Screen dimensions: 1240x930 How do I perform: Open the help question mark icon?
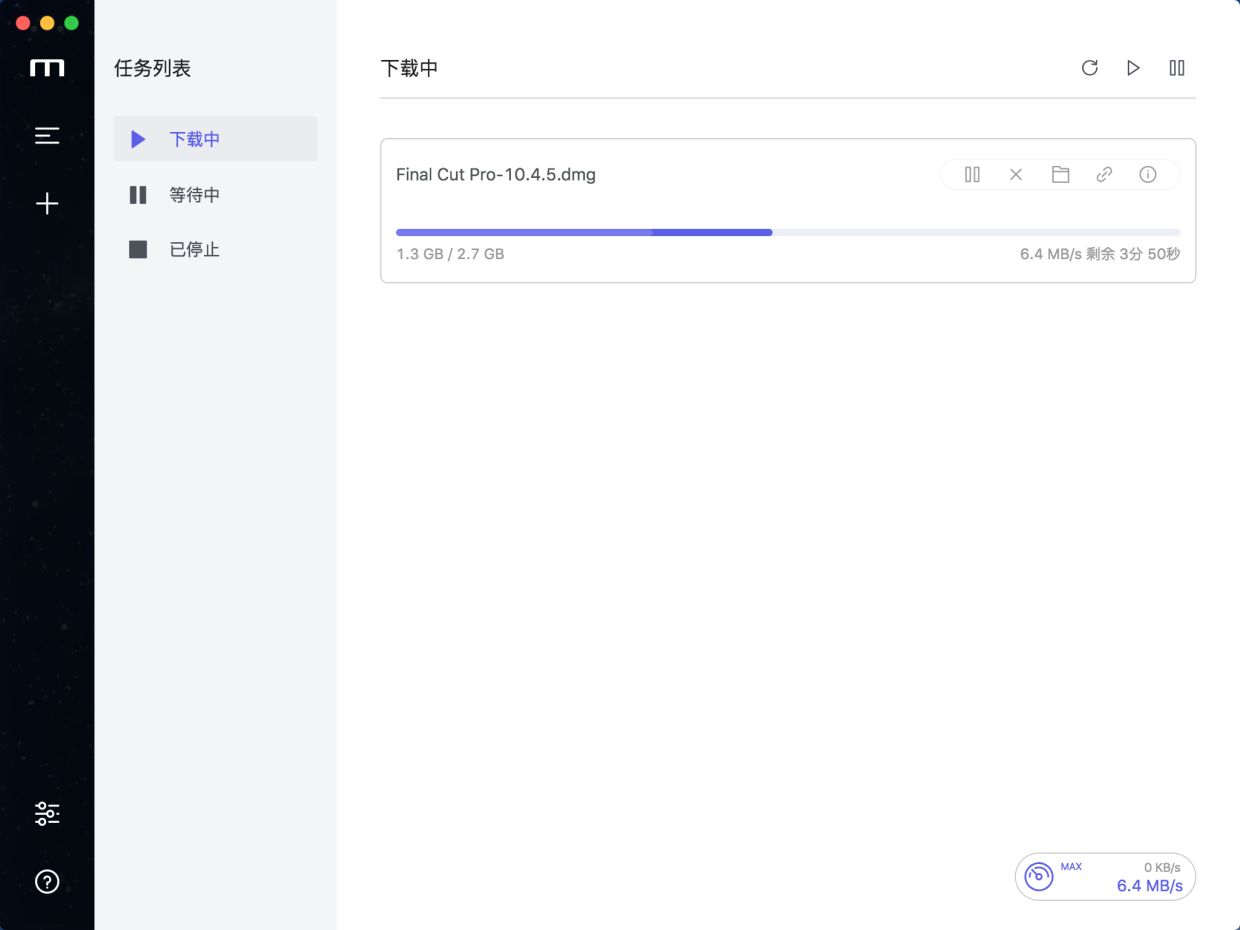(47, 881)
